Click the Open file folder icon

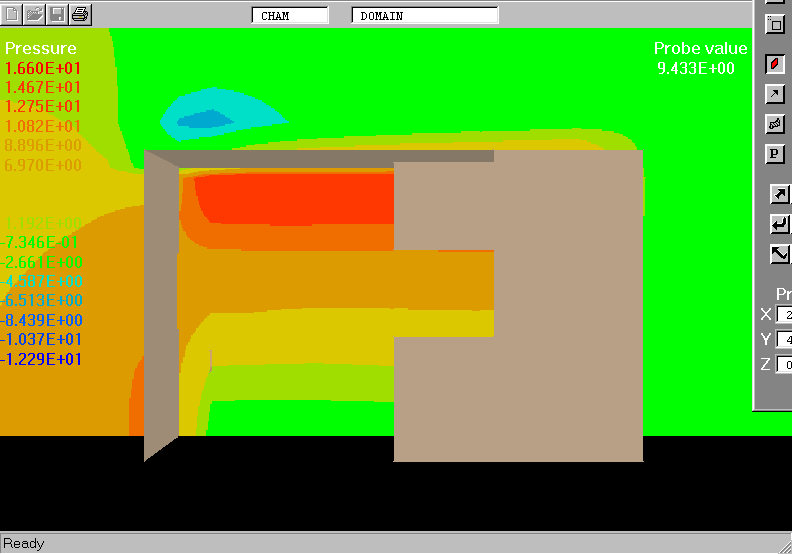[x=35, y=14]
